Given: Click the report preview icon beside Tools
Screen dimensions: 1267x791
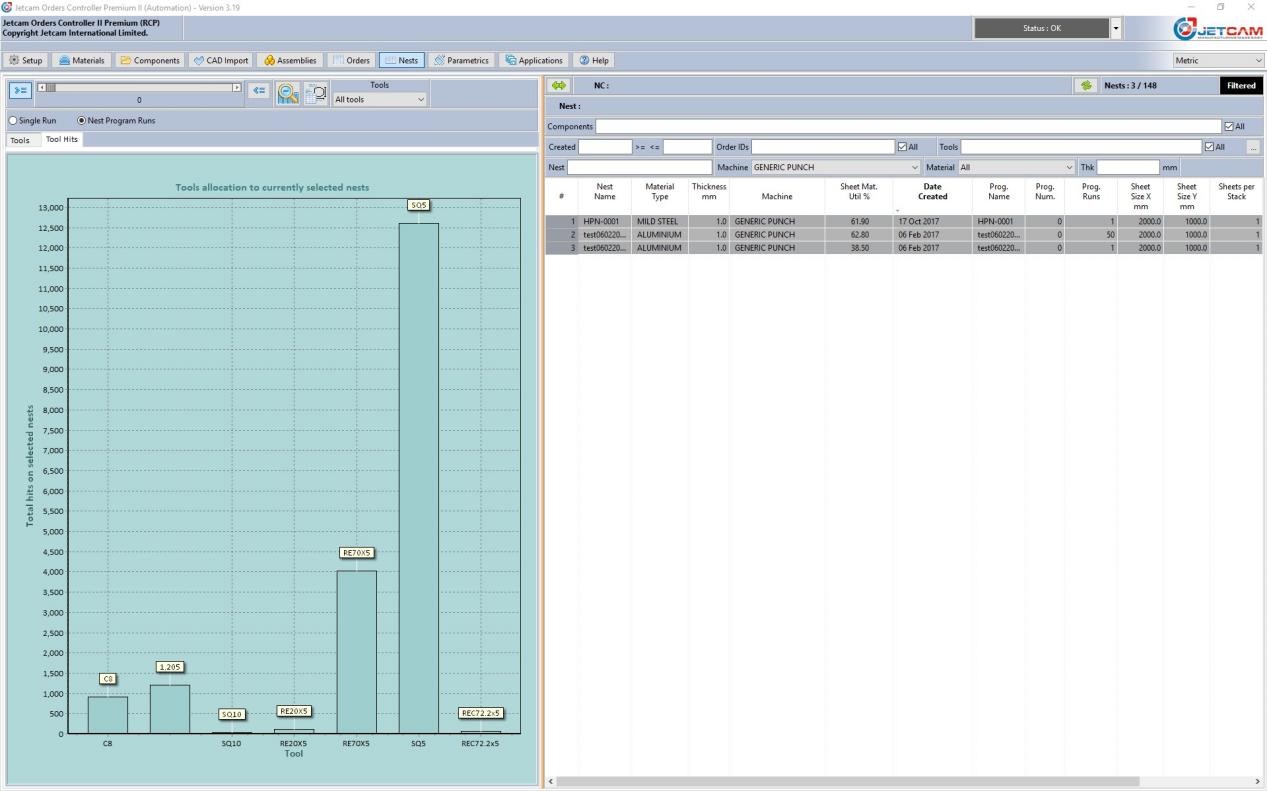Looking at the screenshot, I should 316,92.
